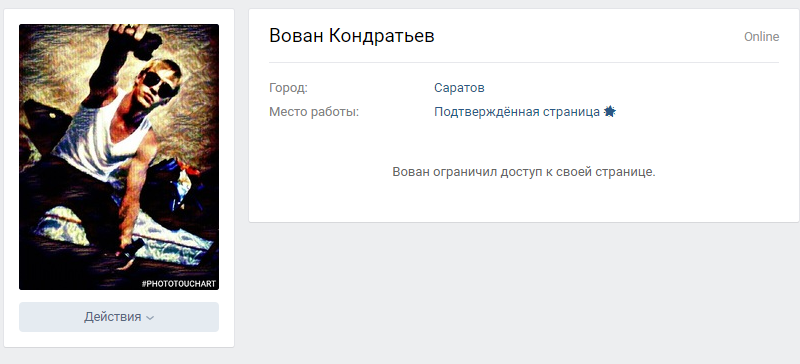
Task: Click the Online status text
Action: (x=761, y=37)
